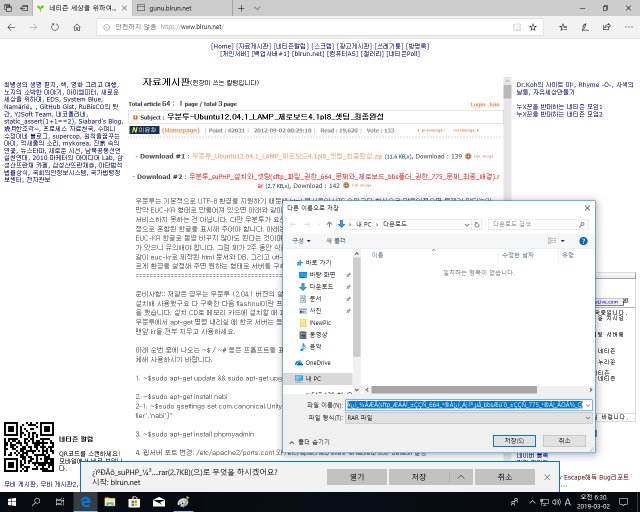Show the tab preview chevron

coord(257,8)
